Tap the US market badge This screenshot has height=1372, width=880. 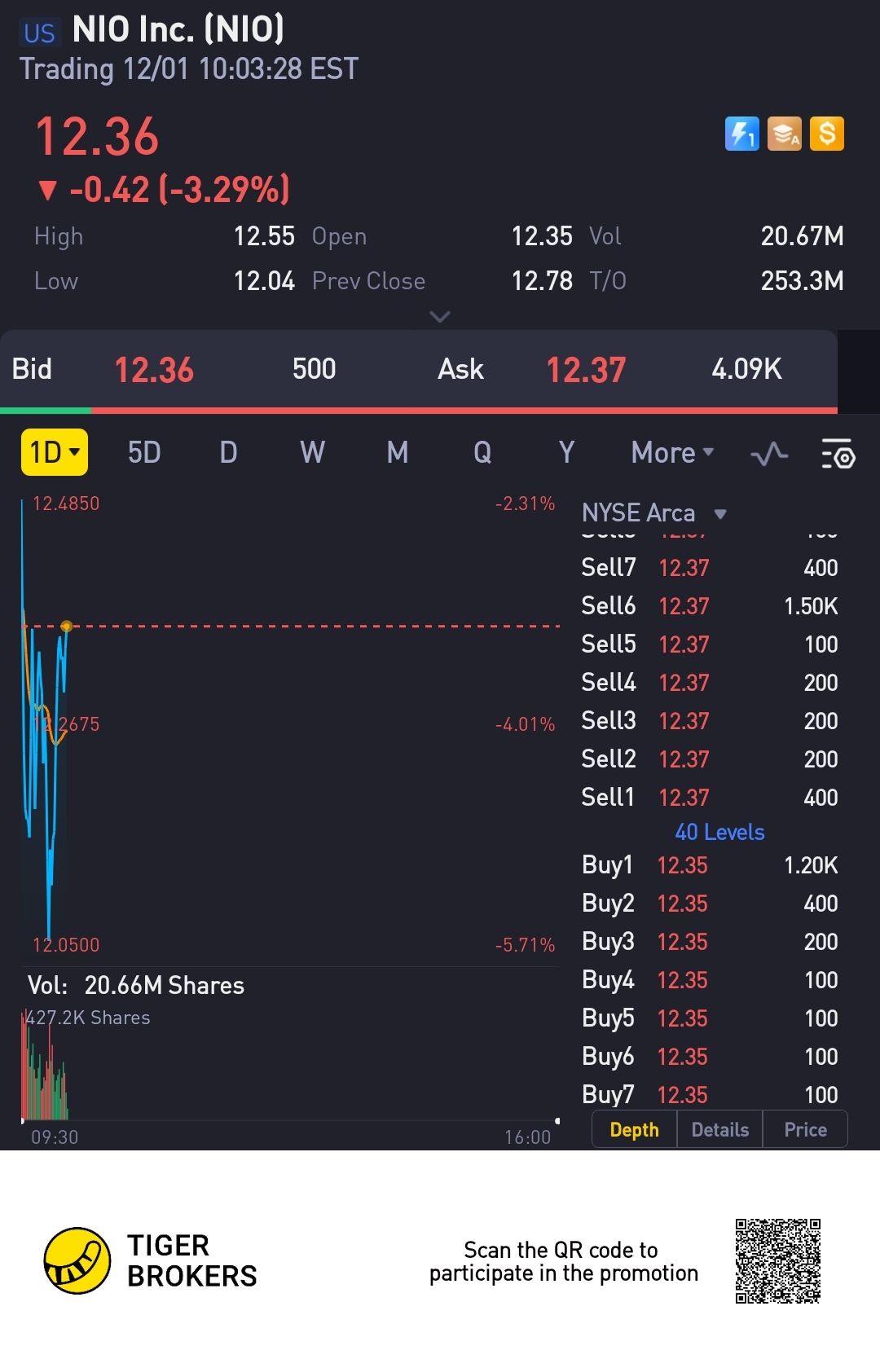pyautogui.click(x=39, y=33)
